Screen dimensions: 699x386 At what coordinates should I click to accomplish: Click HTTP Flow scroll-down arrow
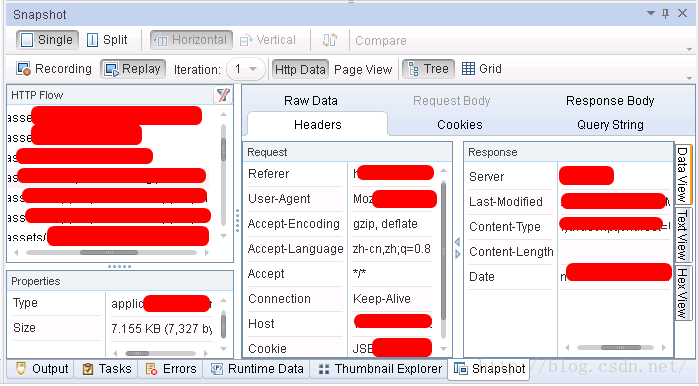(x=223, y=236)
